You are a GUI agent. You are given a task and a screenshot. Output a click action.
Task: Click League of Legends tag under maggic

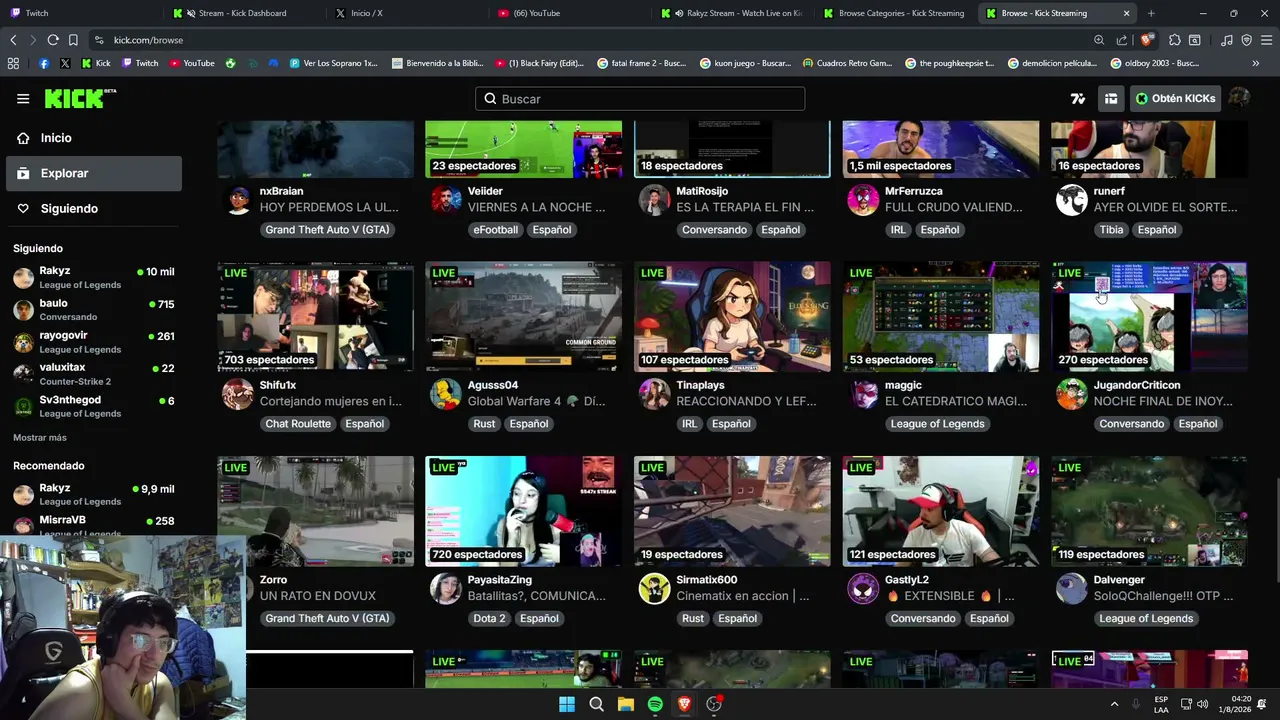click(938, 424)
